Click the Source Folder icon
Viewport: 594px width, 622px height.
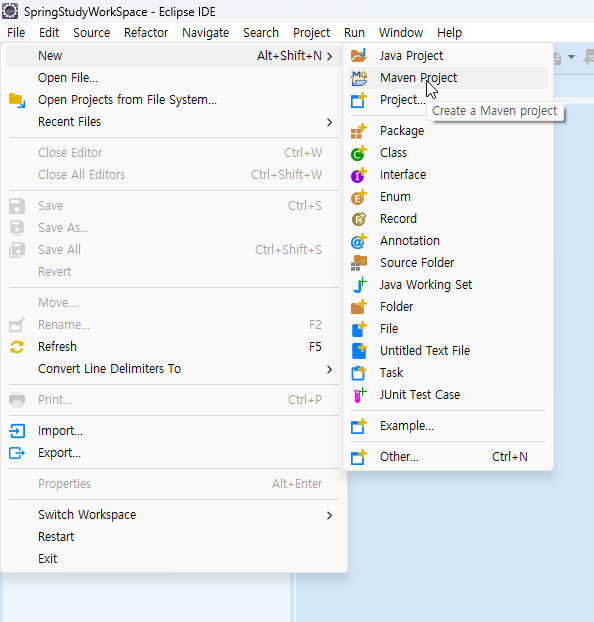point(359,263)
